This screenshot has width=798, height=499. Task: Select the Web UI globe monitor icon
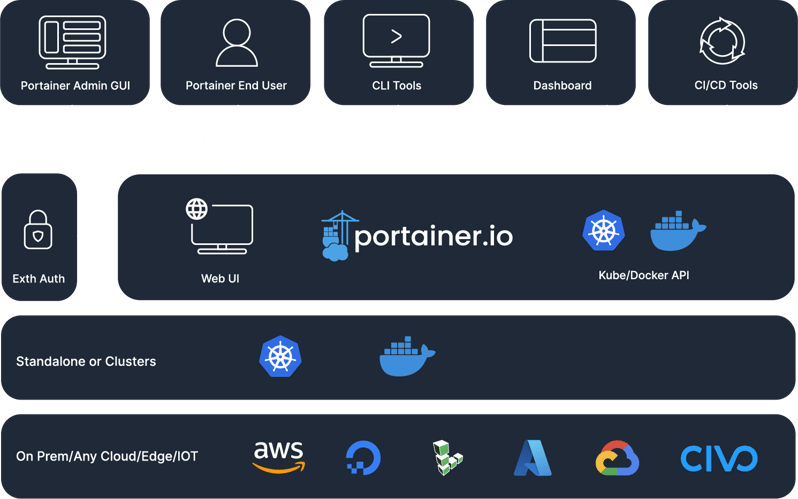coord(219,226)
